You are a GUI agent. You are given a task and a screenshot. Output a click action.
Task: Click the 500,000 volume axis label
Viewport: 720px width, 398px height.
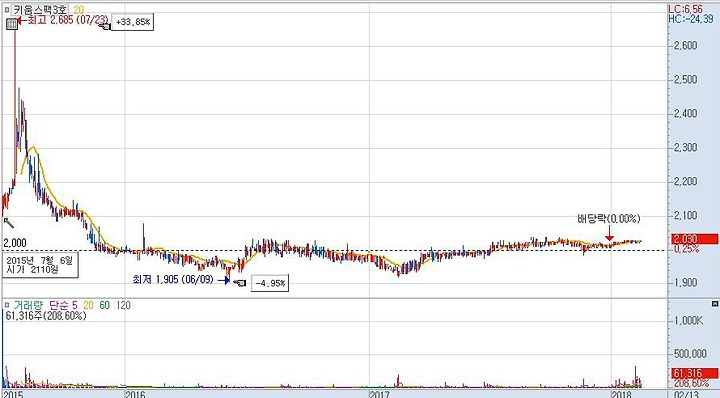point(690,354)
